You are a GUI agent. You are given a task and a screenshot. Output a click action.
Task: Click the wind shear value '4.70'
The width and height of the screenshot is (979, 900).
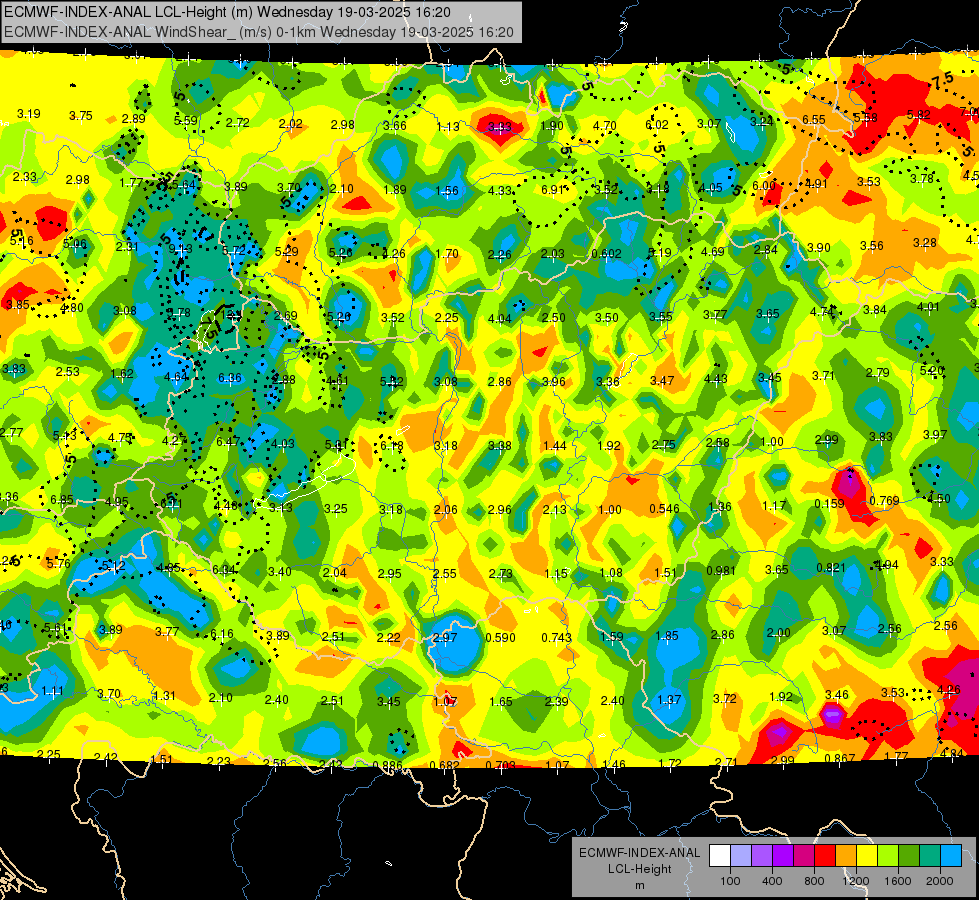point(604,126)
